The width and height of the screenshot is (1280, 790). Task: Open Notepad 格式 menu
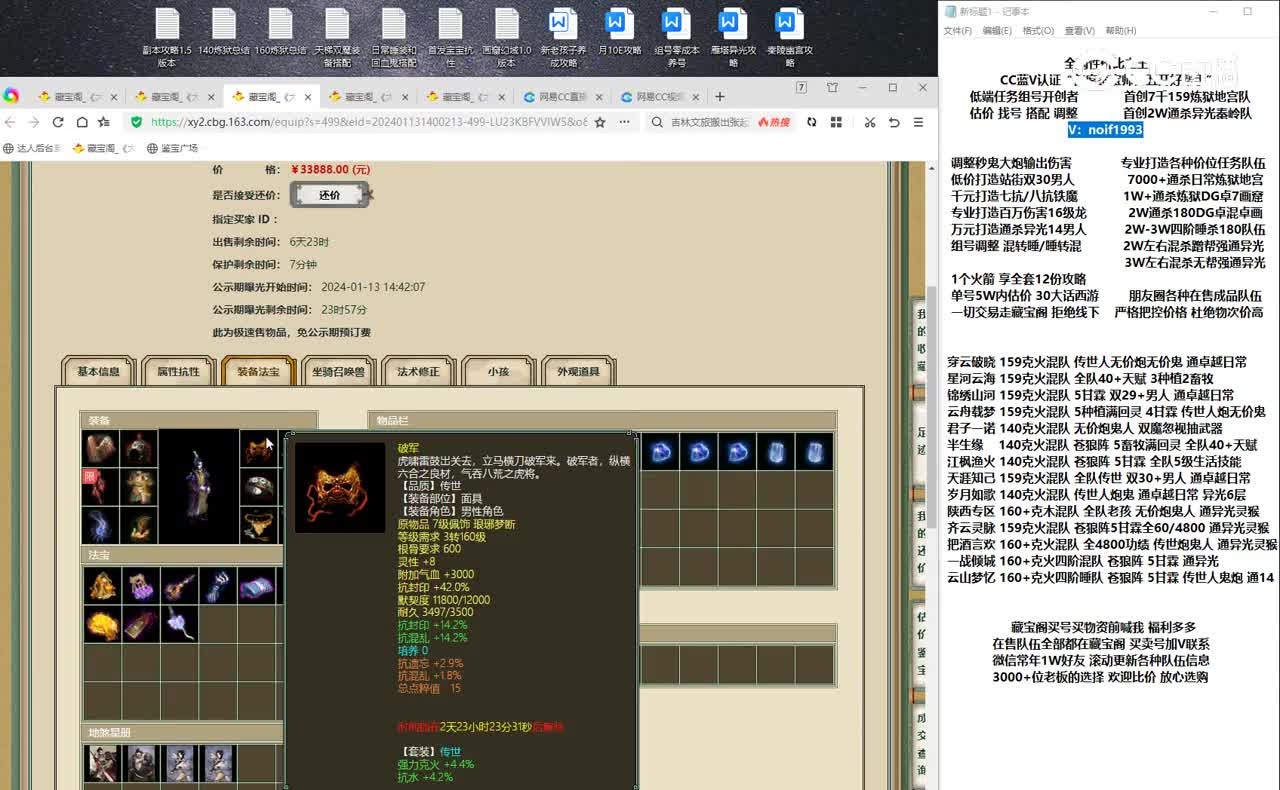(x=1037, y=31)
